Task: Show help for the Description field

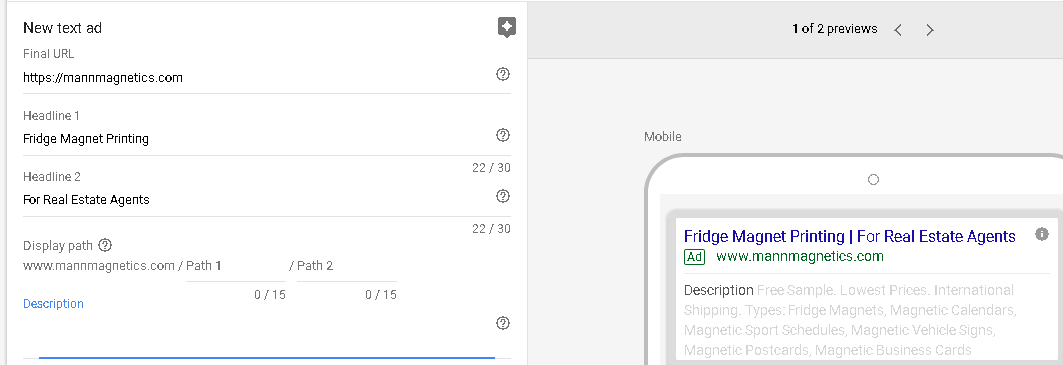Action: [x=502, y=323]
